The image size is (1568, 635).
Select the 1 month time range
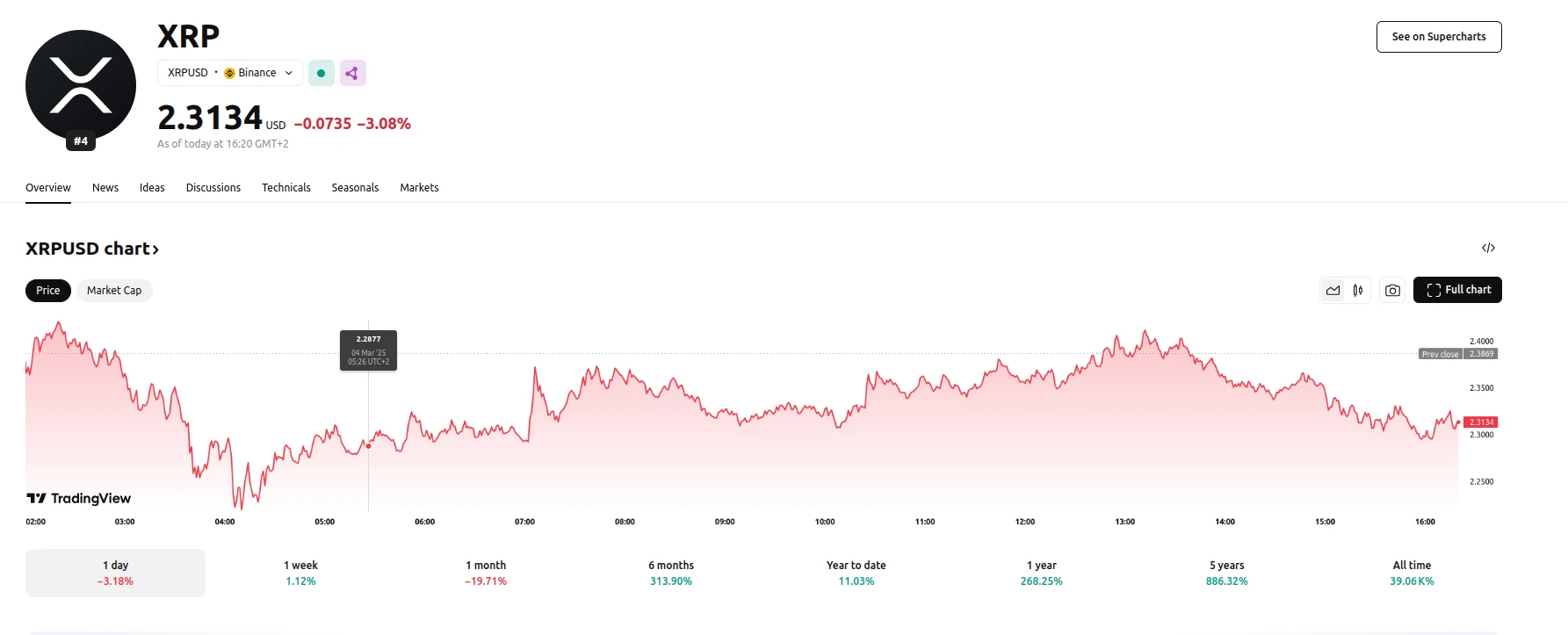coord(486,573)
